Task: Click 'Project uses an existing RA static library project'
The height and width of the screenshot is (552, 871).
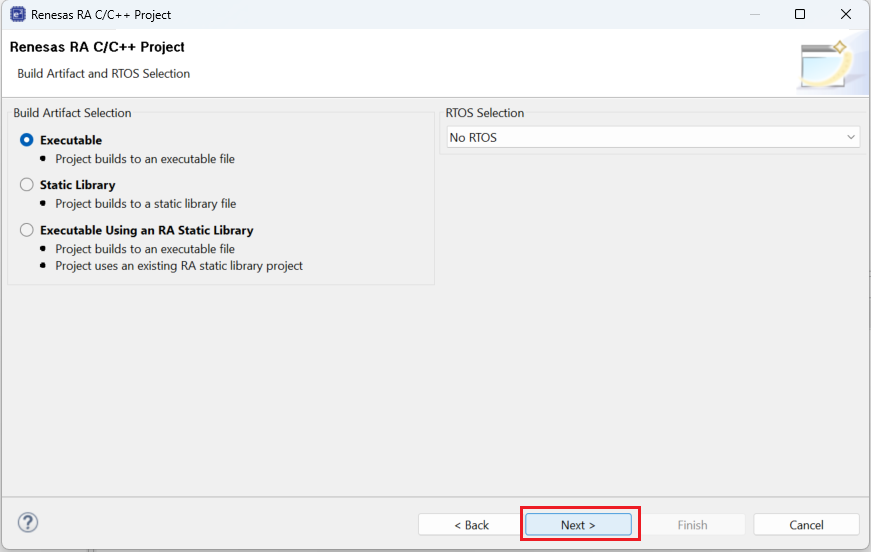Action: pyautogui.click(x=179, y=266)
